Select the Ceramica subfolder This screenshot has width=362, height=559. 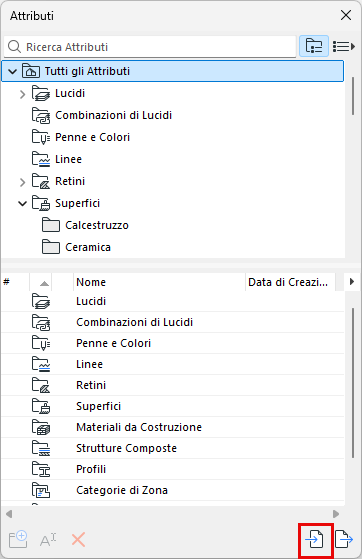click(x=88, y=247)
